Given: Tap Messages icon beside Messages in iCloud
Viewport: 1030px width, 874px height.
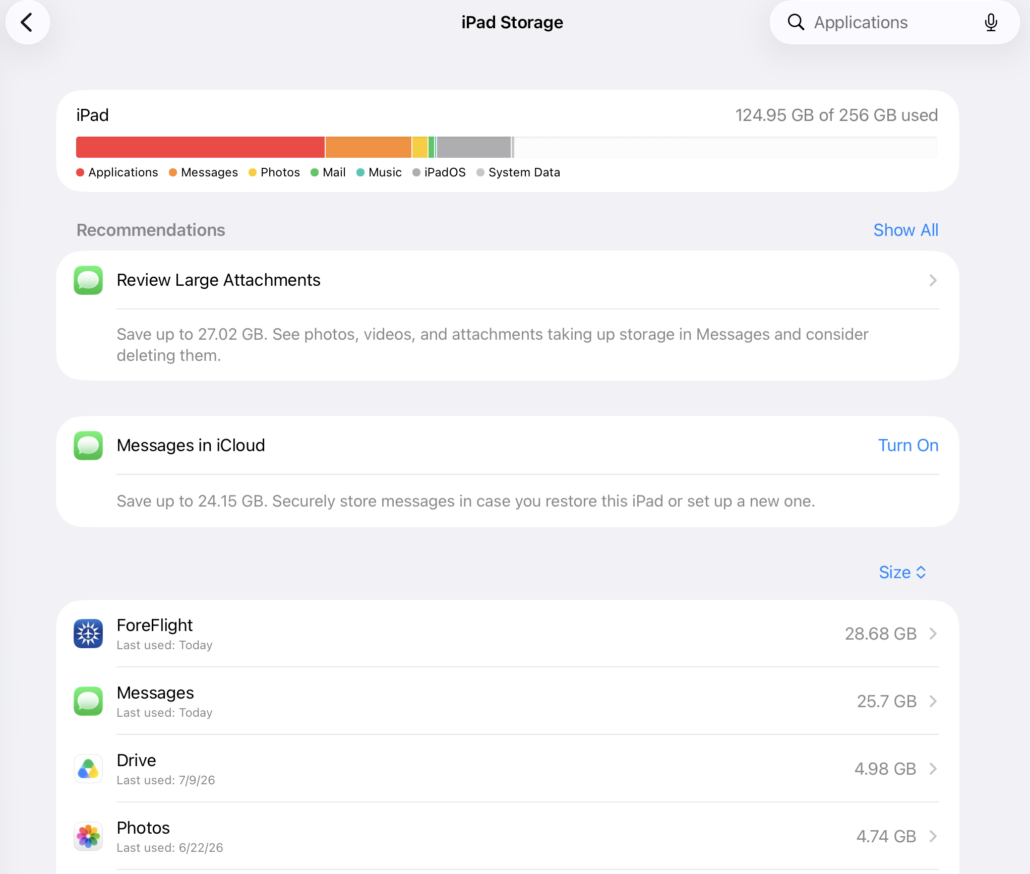Looking at the screenshot, I should pyautogui.click(x=88, y=446).
